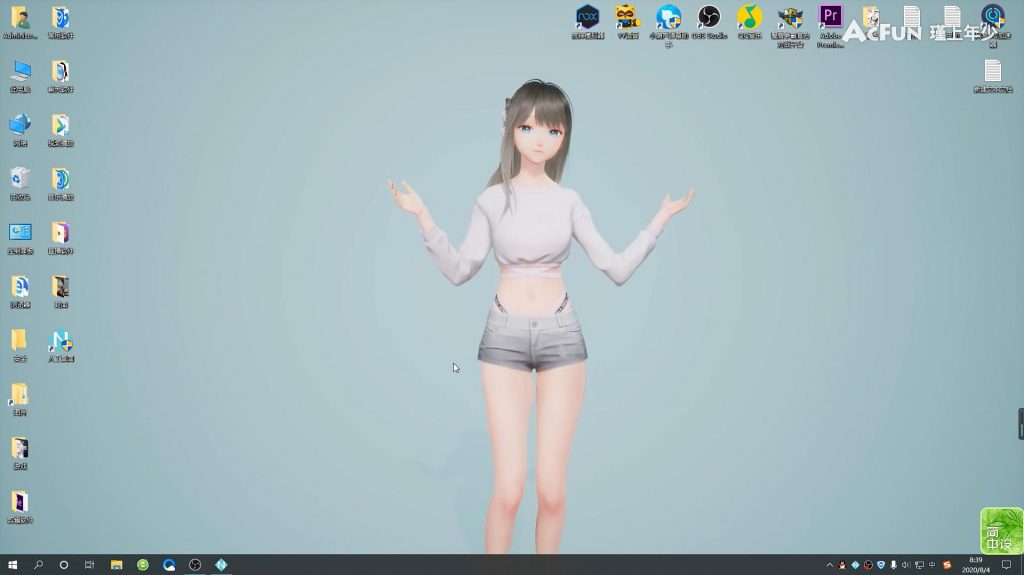Screen dimensions: 1024x575
Task: Toggle the 中 input language indicator
Action: tap(932, 565)
